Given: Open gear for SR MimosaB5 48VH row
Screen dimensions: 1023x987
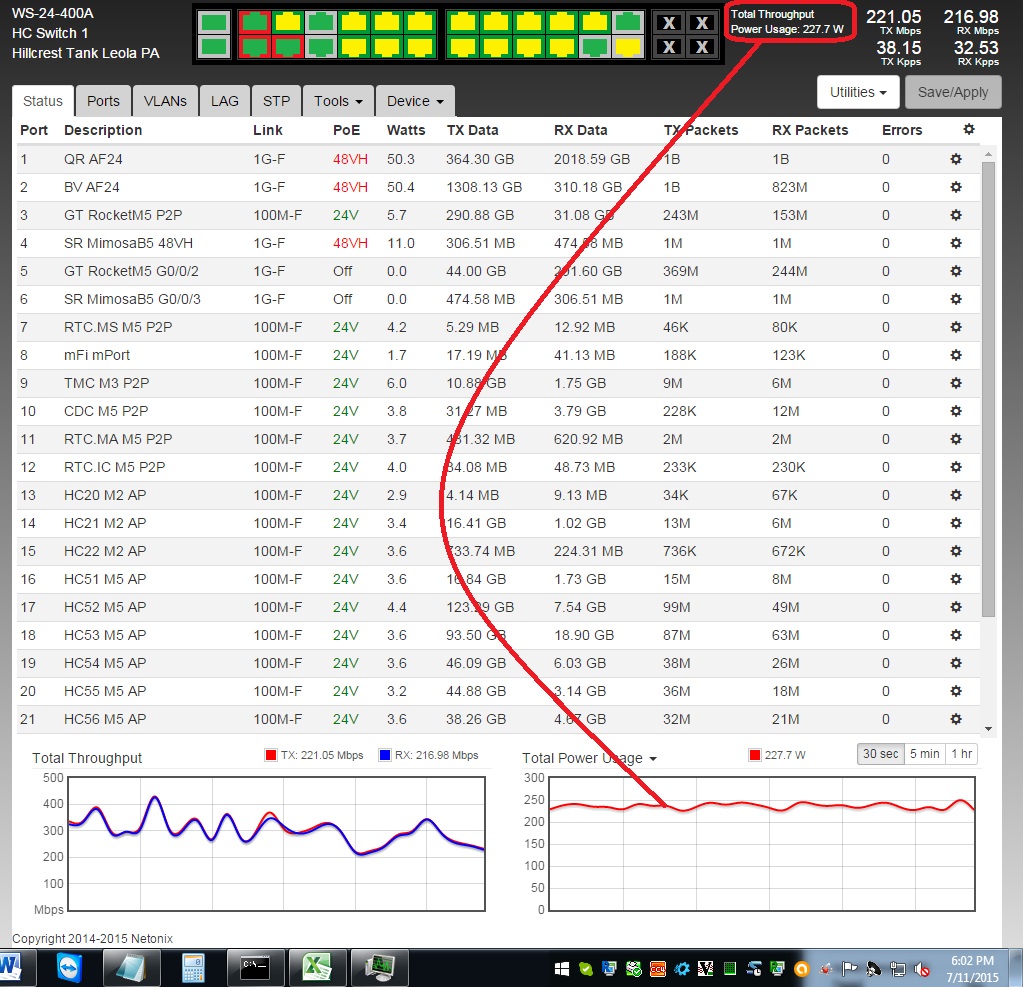Looking at the screenshot, I should coord(956,243).
